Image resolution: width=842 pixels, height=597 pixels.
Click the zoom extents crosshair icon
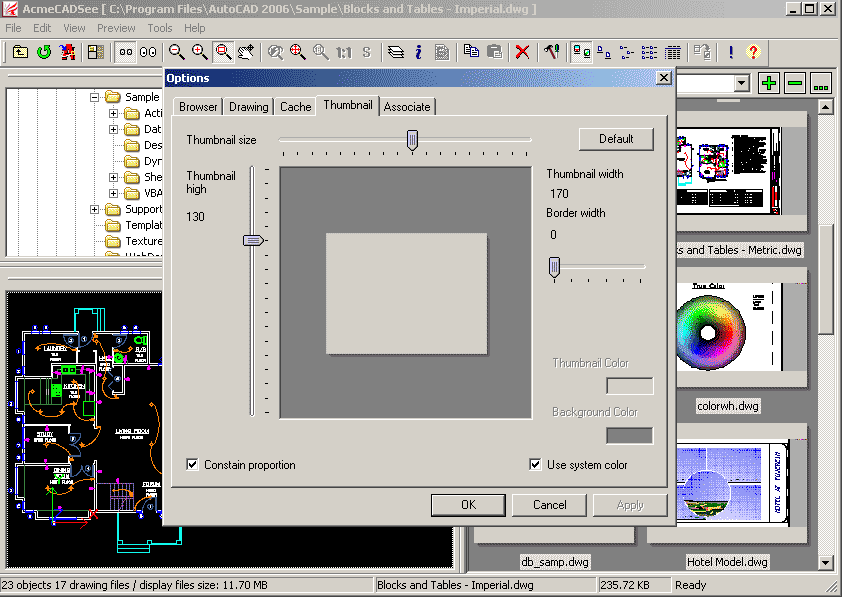(x=297, y=52)
